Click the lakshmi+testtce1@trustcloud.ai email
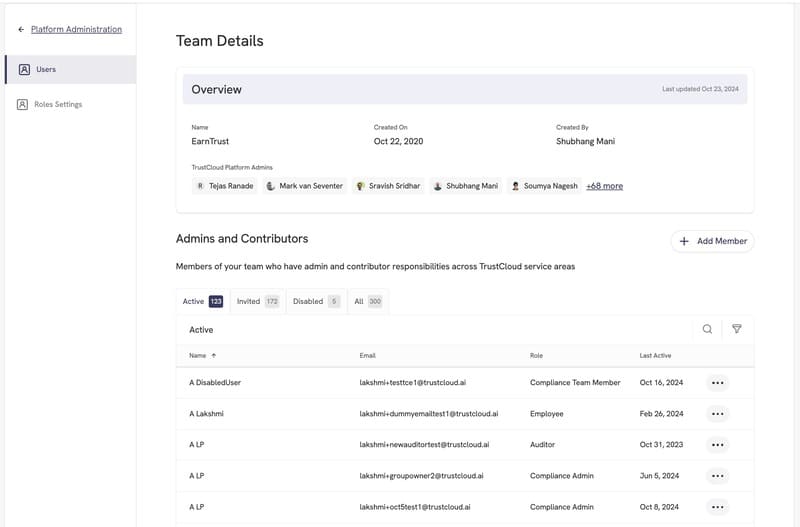800x527 pixels. pyautogui.click(x=428, y=383)
